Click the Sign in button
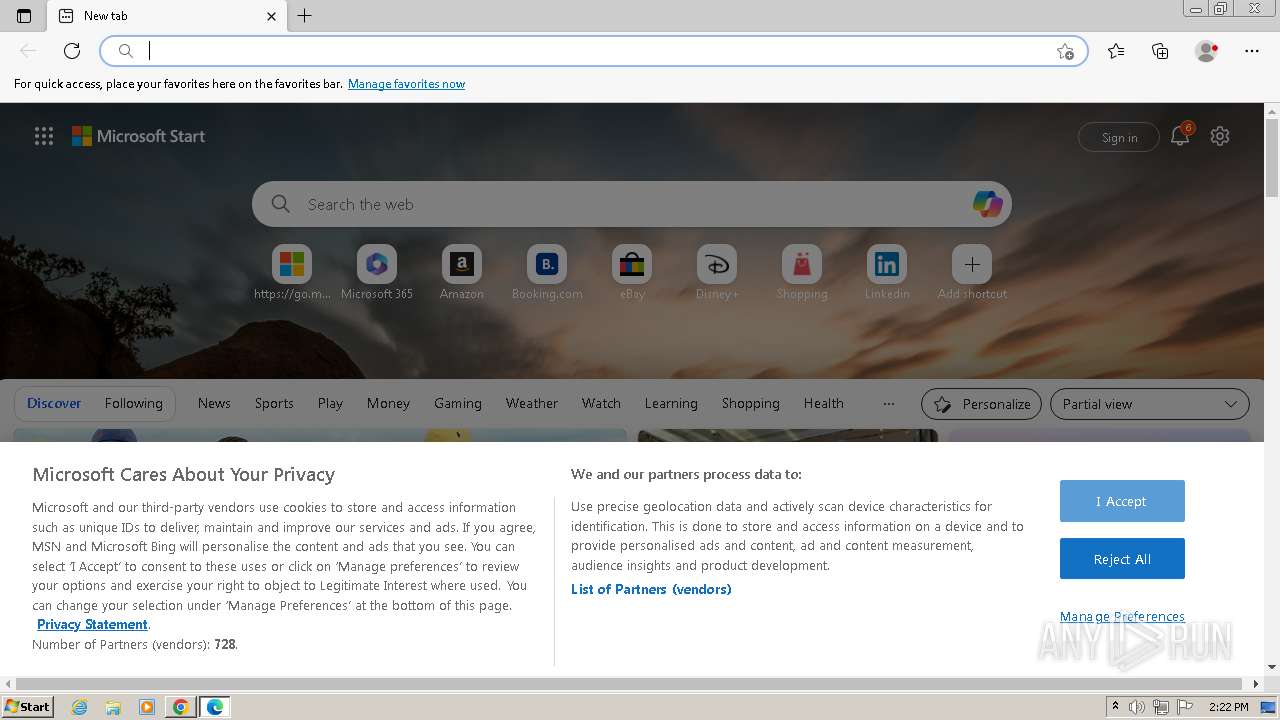The image size is (1280, 720). click(1119, 137)
